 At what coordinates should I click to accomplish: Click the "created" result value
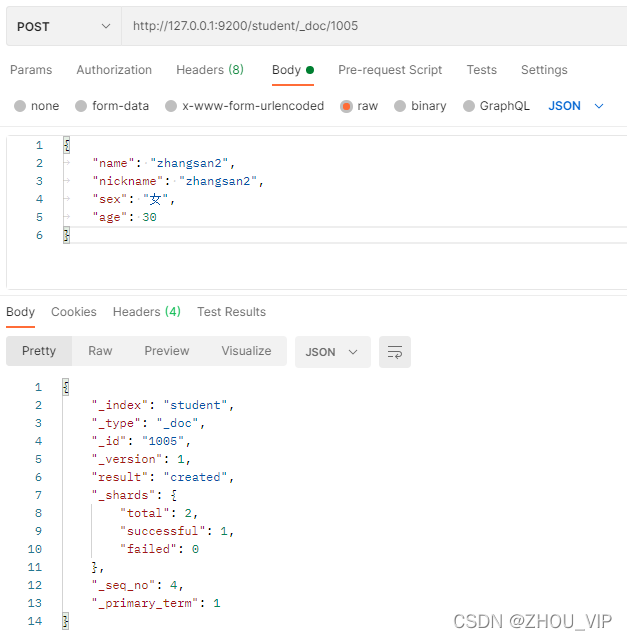[195, 477]
